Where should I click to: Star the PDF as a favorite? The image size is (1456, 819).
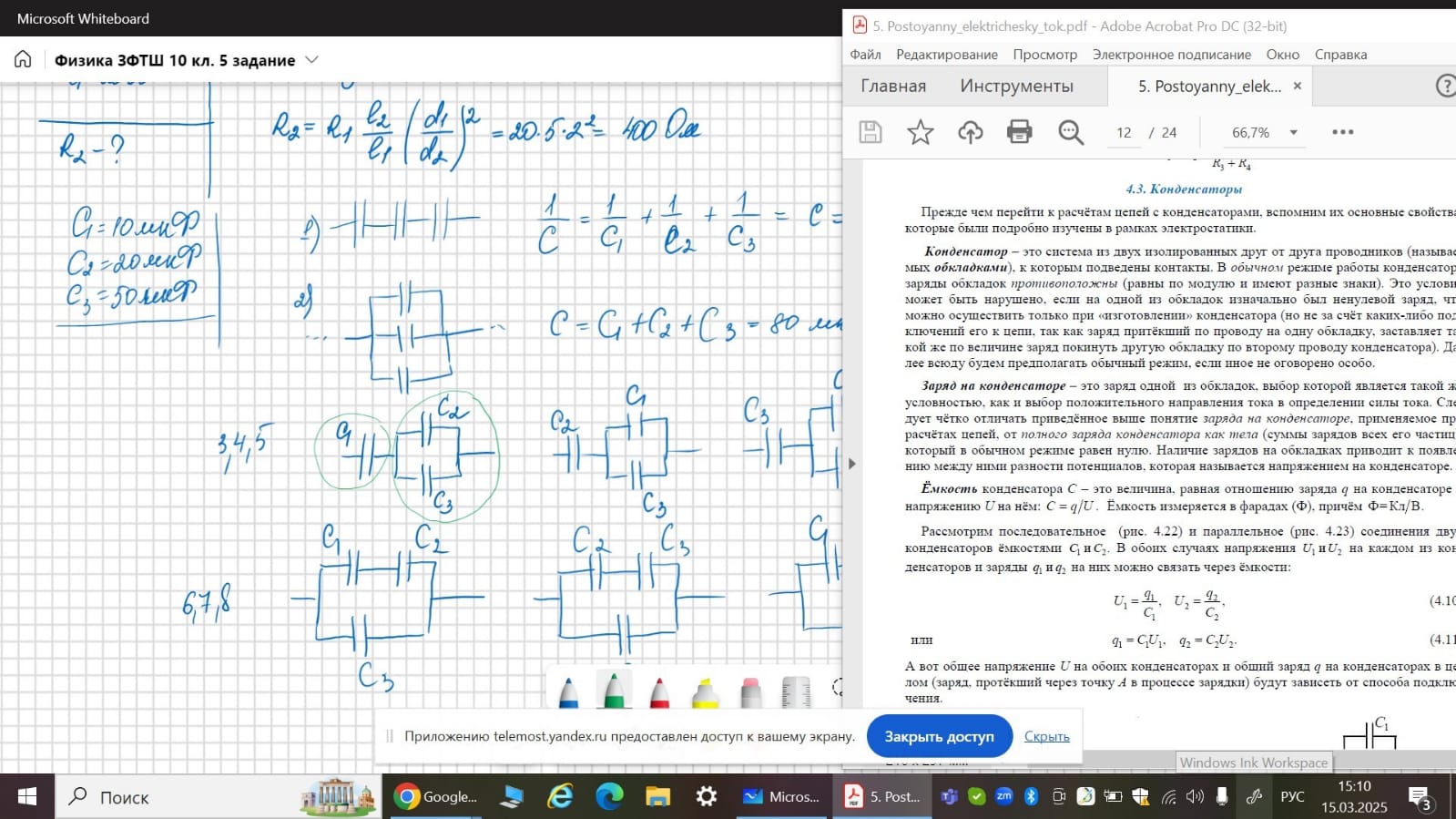pyautogui.click(x=920, y=132)
